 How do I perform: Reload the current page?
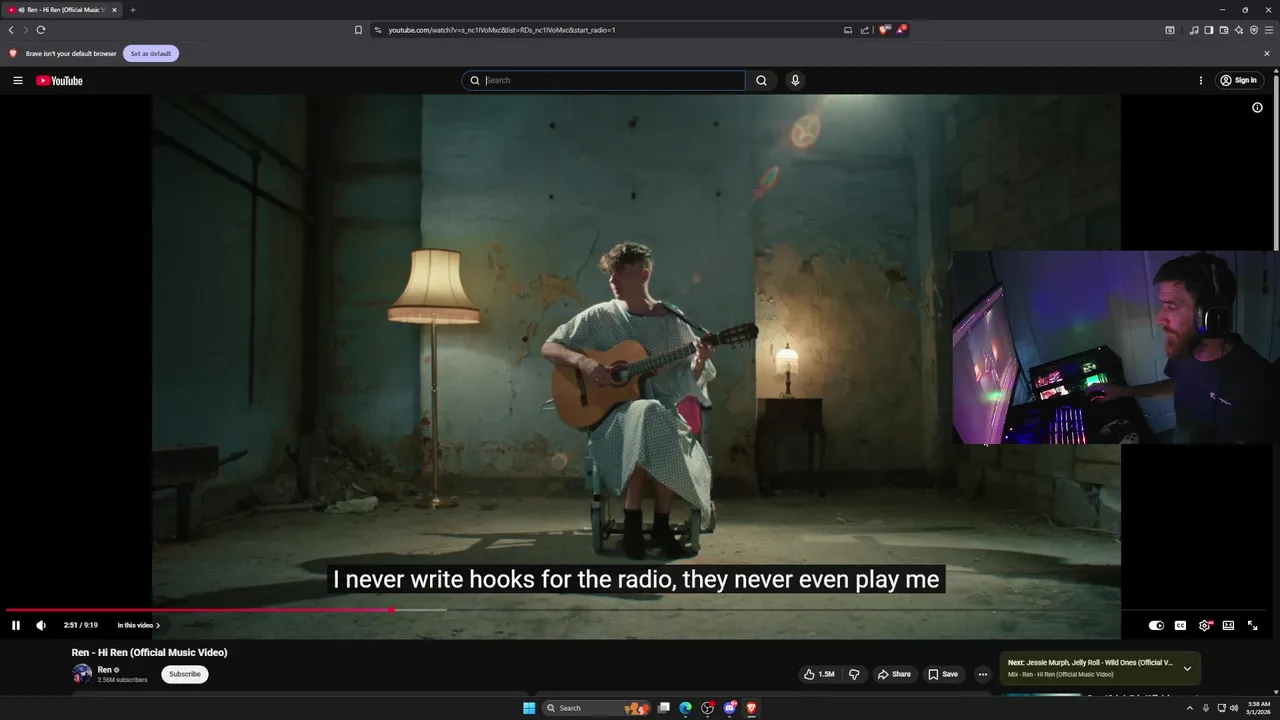(41, 30)
